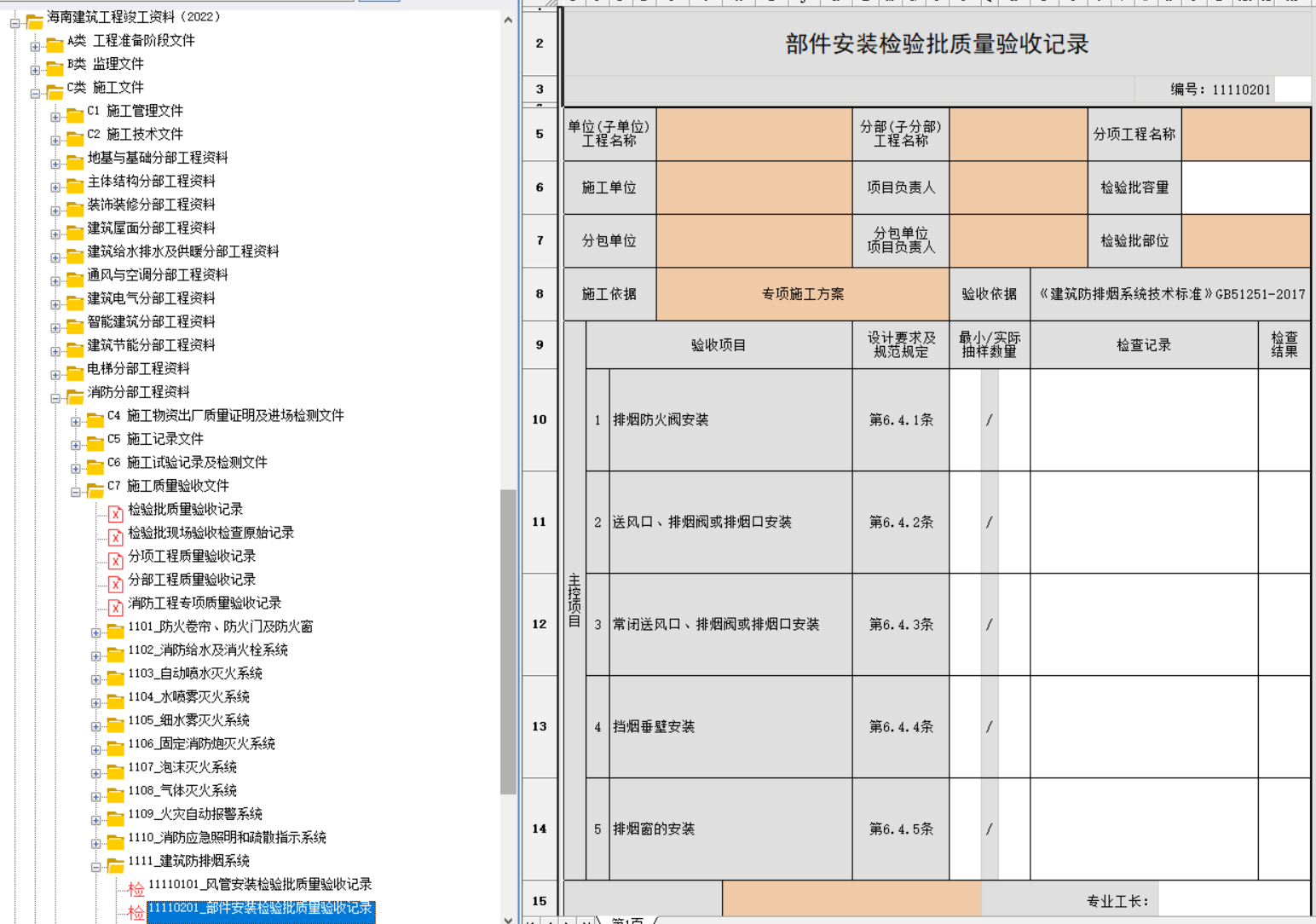The image size is (1316, 924).
Task: Click the 1102_消防给水及消火栓系统 folder icon
Action: tap(116, 654)
